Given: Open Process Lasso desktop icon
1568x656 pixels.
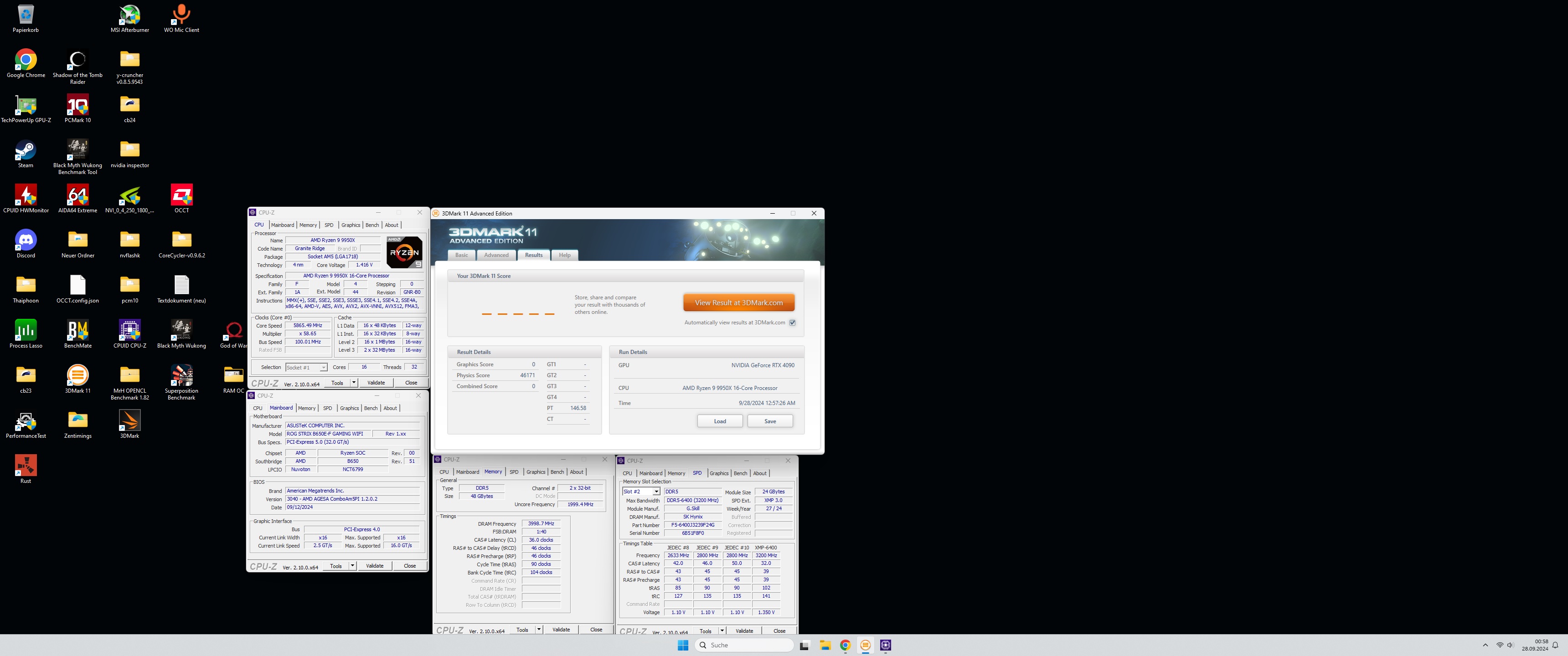Looking at the screenshot, I should pyautogui.click(x=26, y=333).
